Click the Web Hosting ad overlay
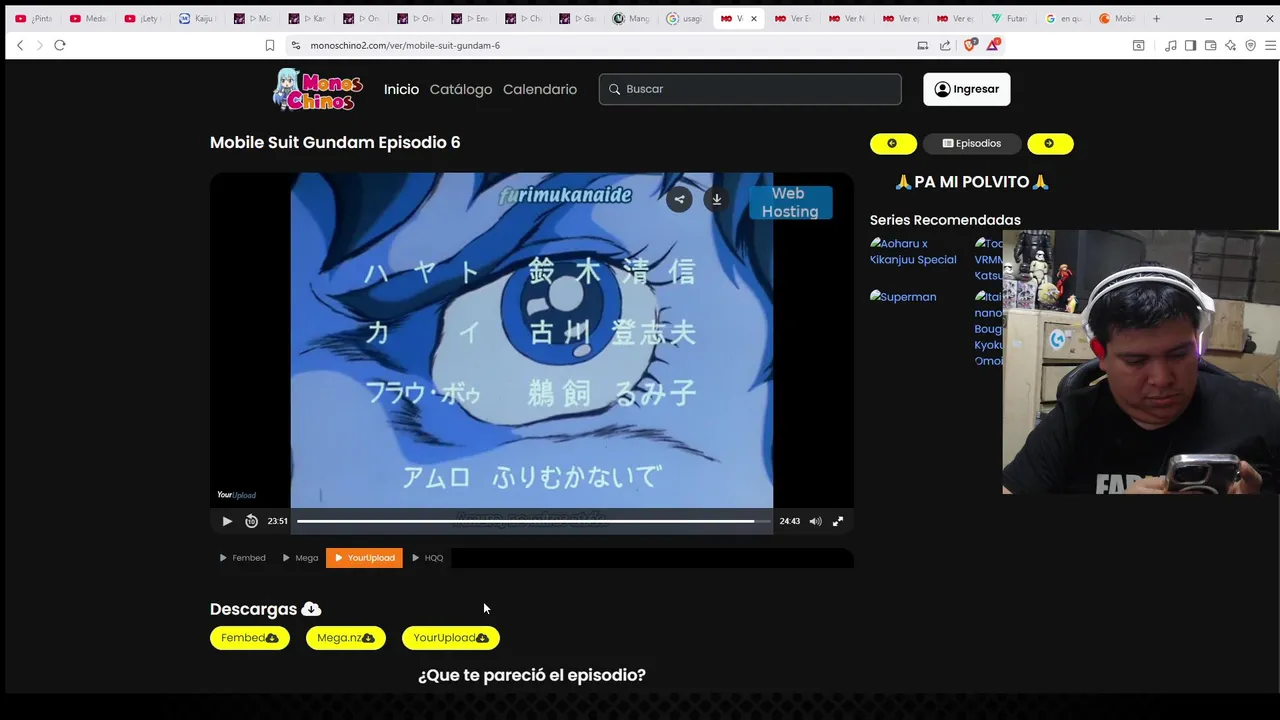 [x=790, y=203]
